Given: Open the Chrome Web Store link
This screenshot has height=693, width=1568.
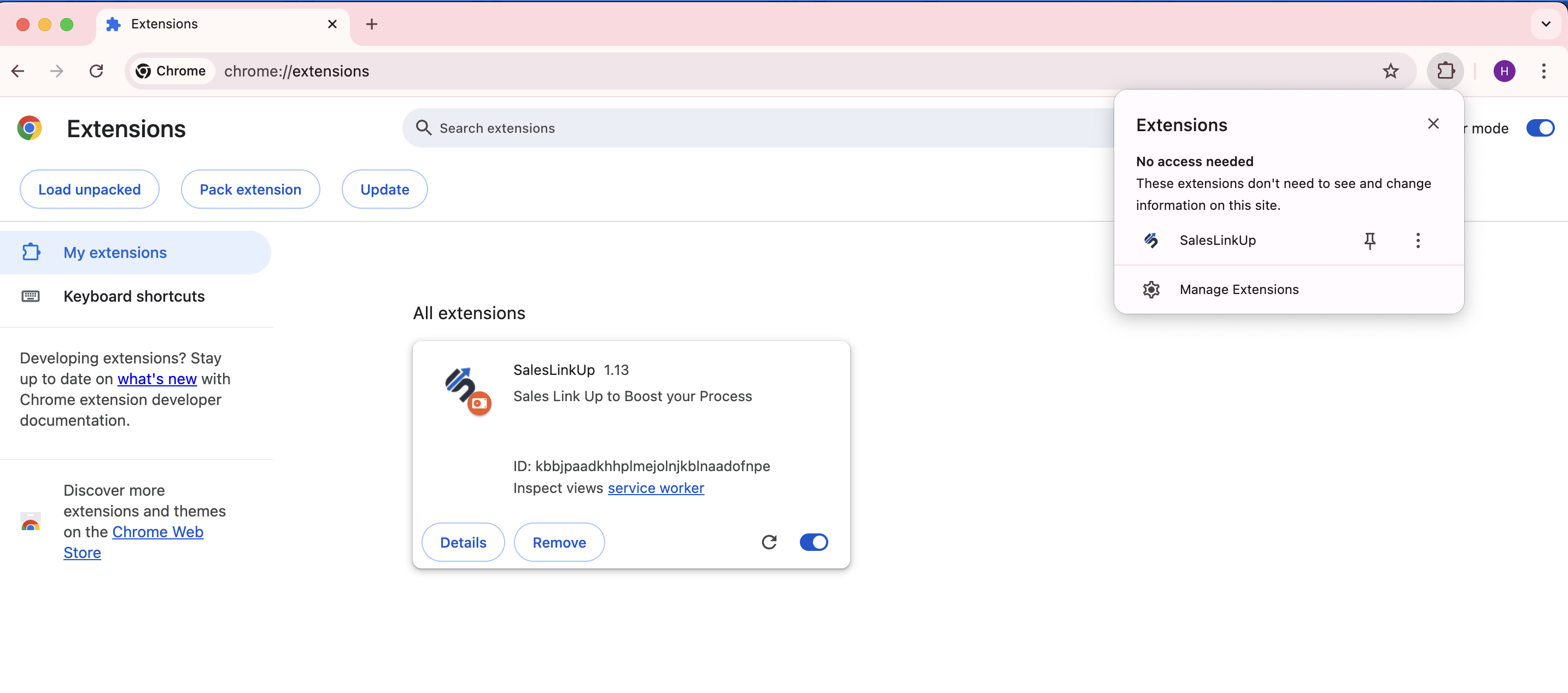Looking at the screenshot, I should (157, 531).
